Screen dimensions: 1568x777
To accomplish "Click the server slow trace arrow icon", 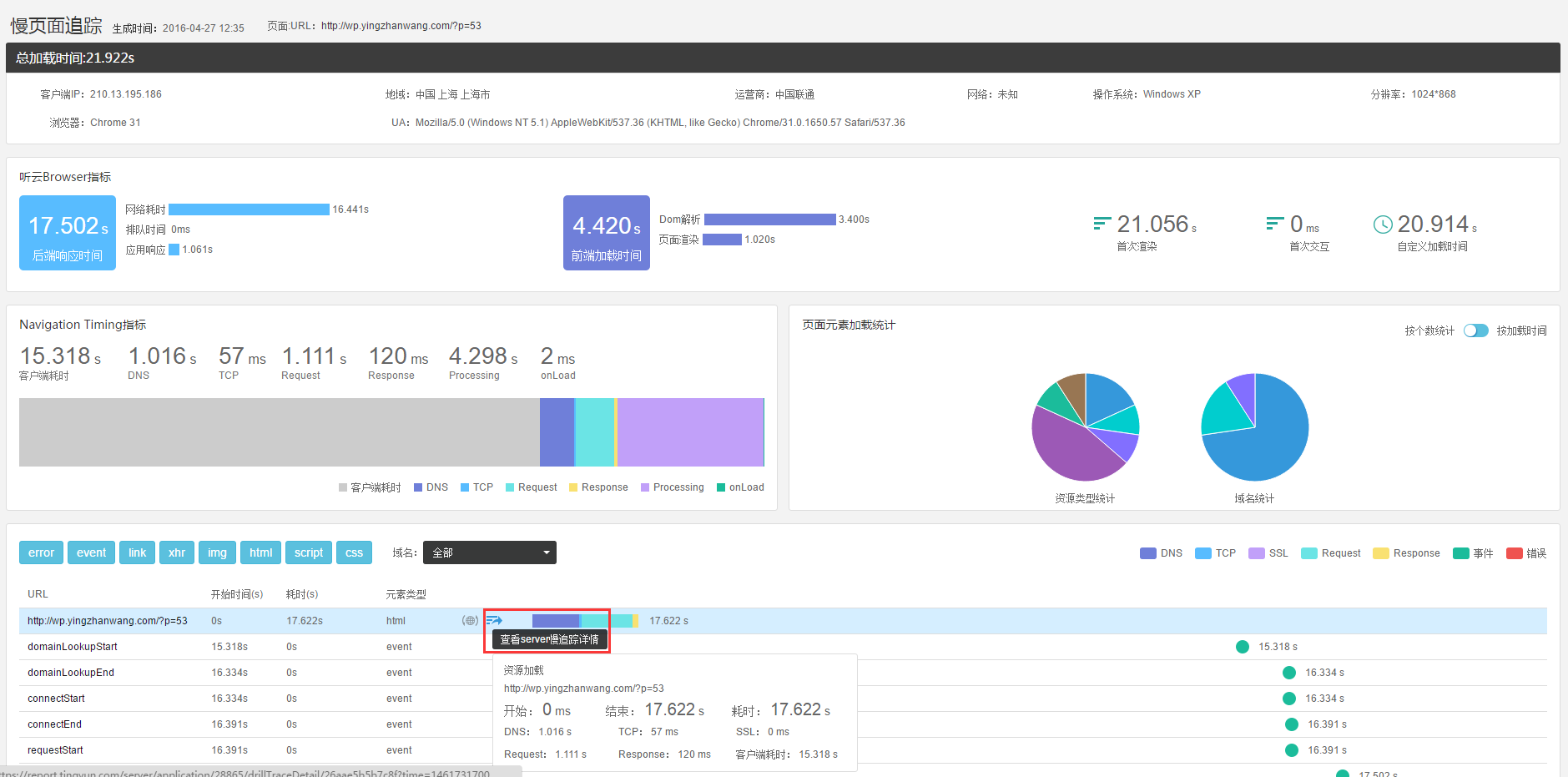I will click(x=494, y=620).
